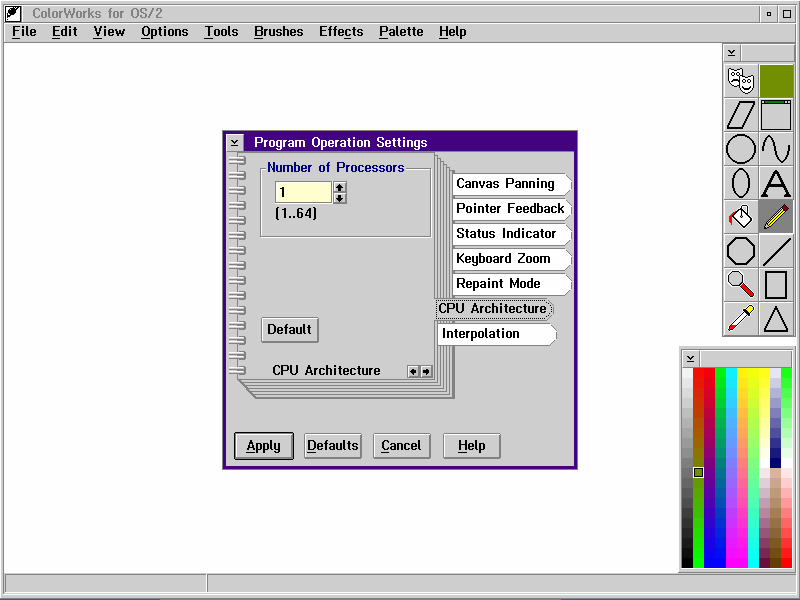Select the paint bucket fill tool
The width and height of the screenshot is (800, 600).
tap(741, 217)
